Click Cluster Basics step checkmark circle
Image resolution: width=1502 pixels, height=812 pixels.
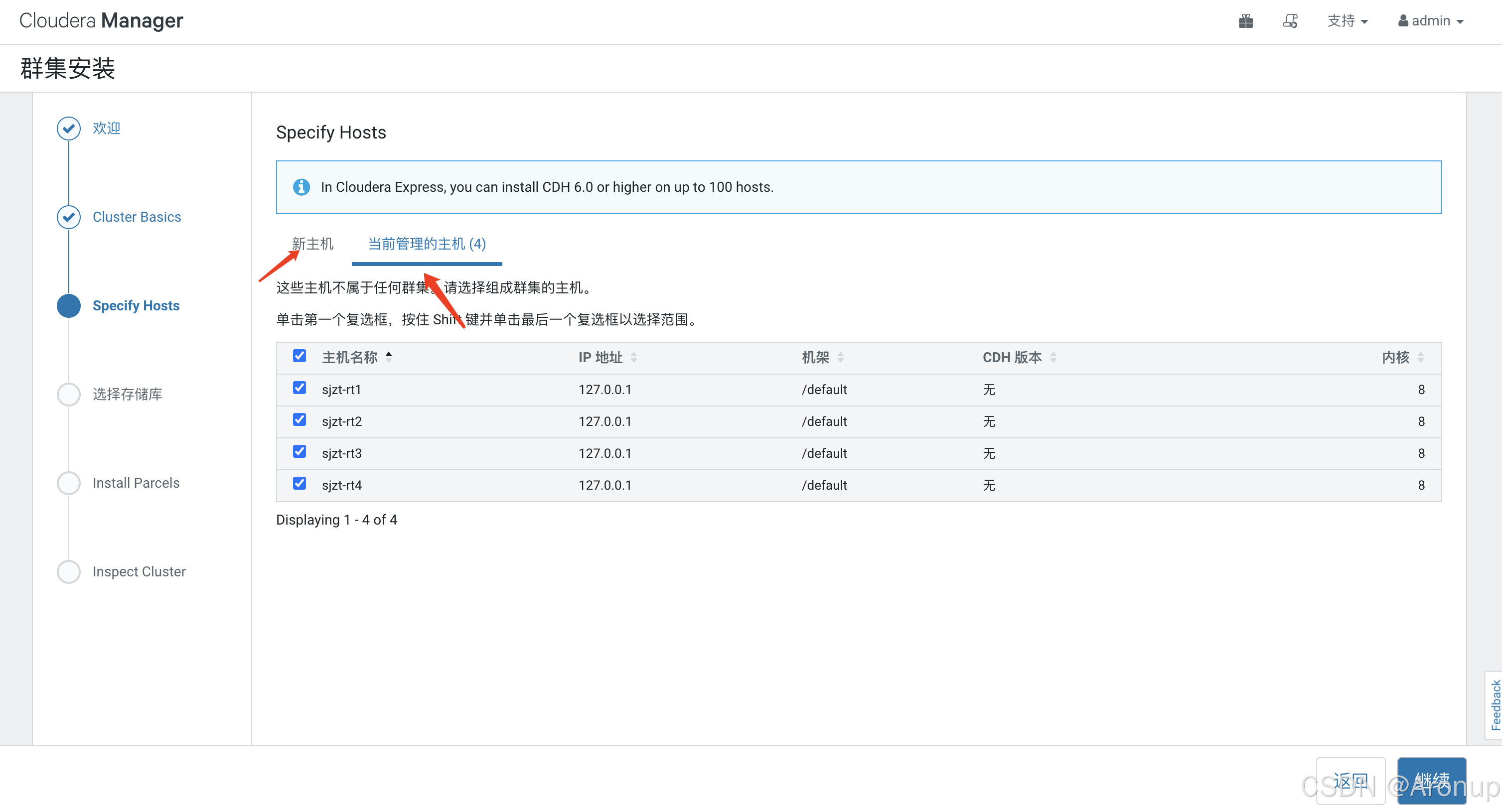[x=68, y=217]
